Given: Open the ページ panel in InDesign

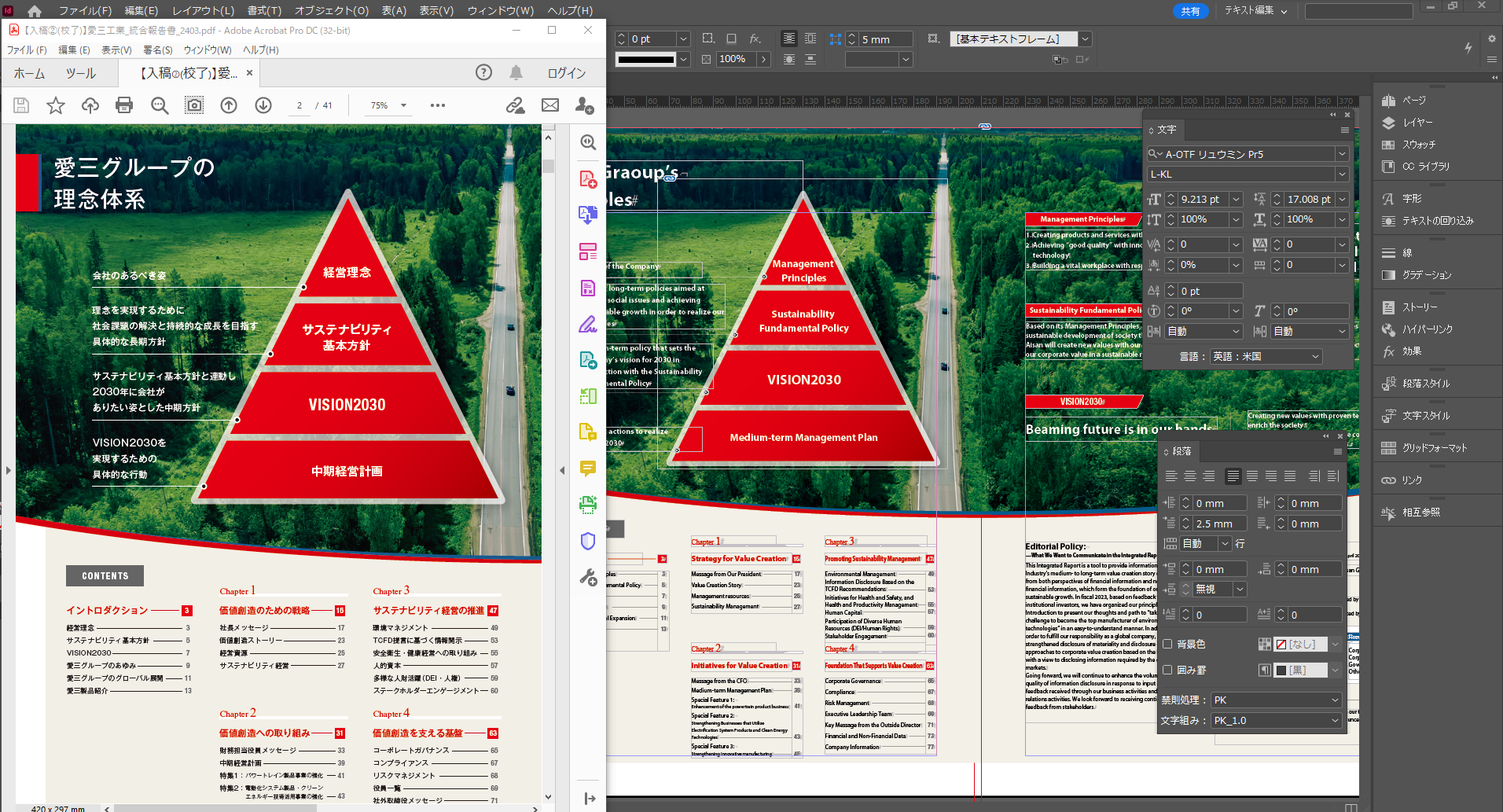Looking at the screenshot, I should coord(1405,101).
